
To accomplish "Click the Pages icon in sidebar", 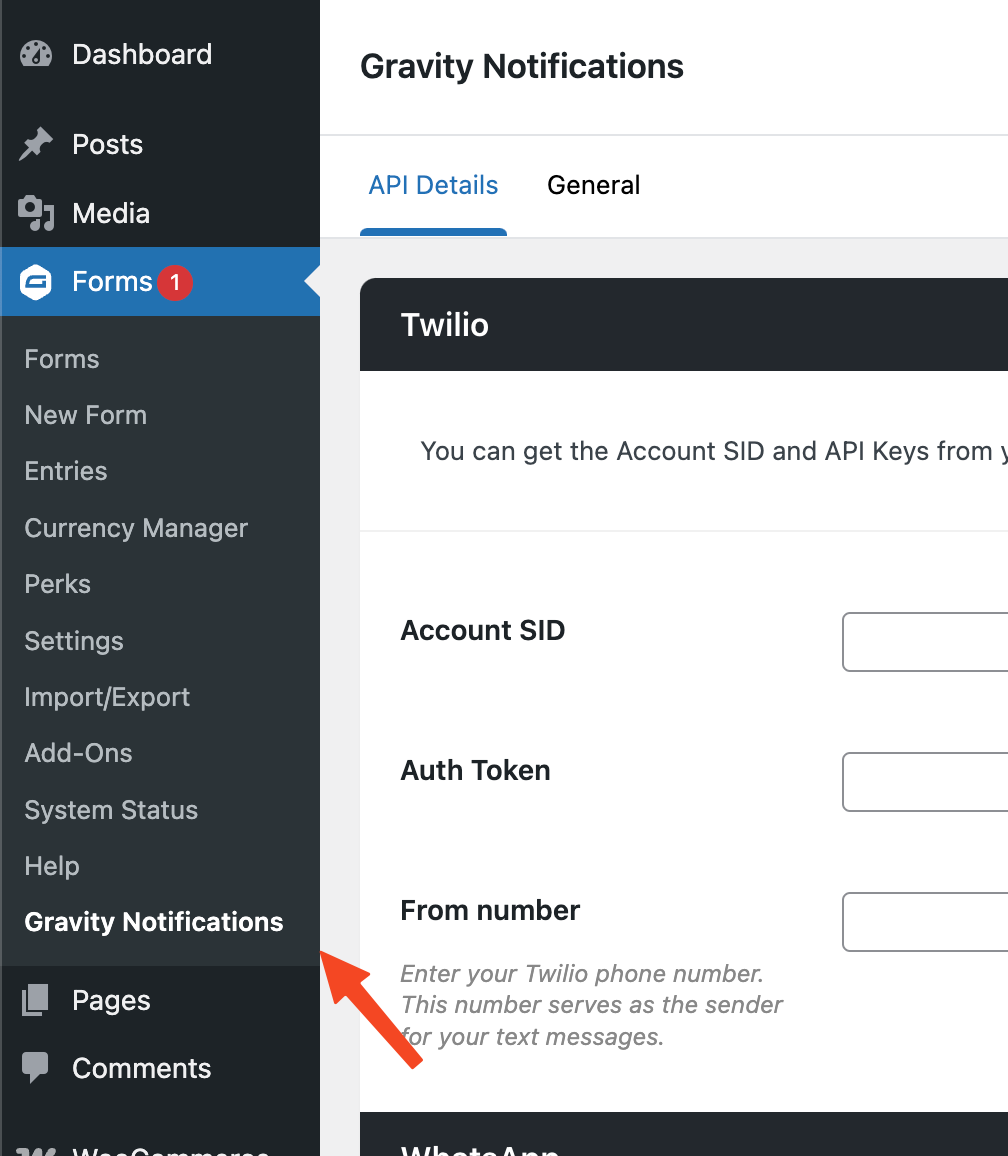I will pos(35,1000).
